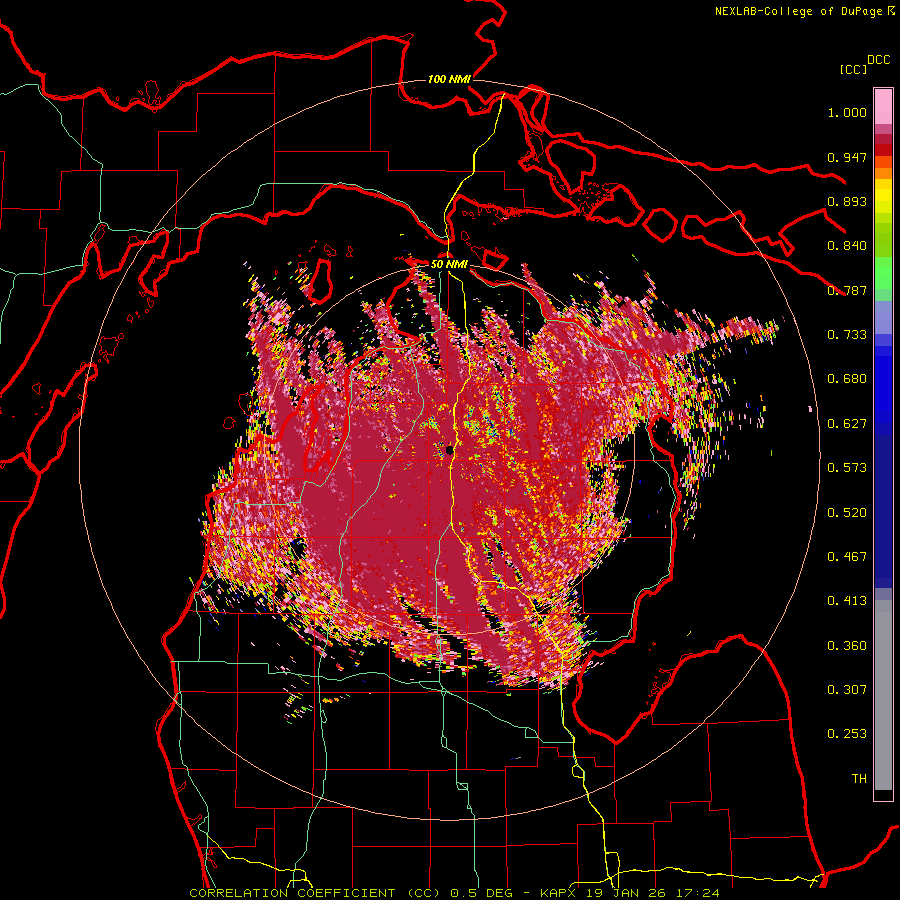Click the TH threshold label
The height and width of the screenshot is (900, 900).
[859, 779]
